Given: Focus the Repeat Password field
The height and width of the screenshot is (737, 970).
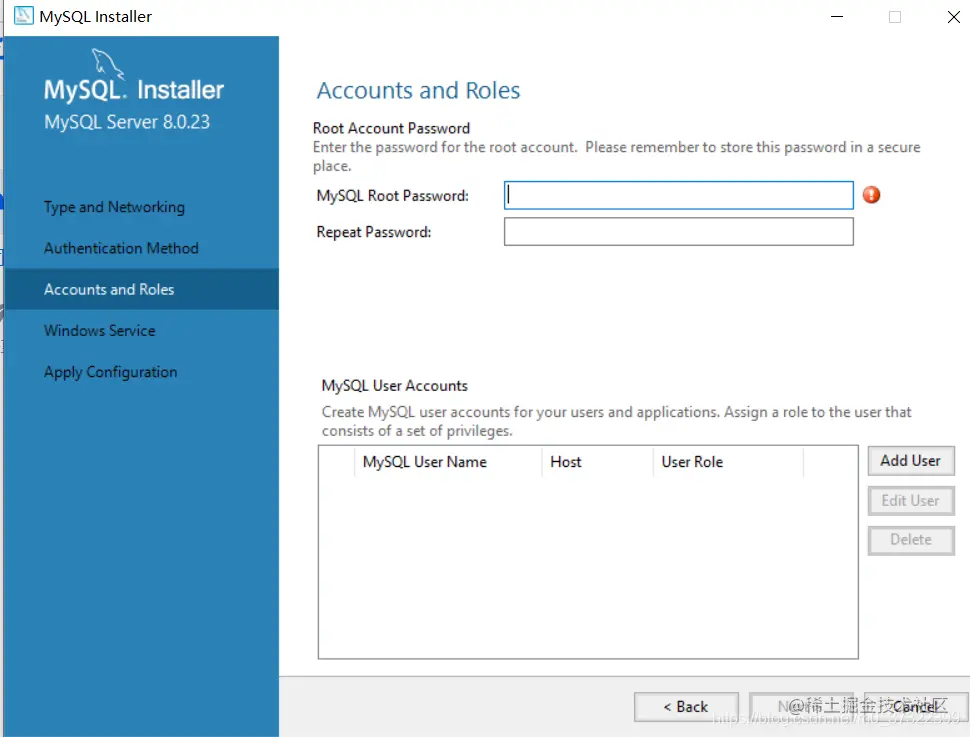Looking at the screenshot, I should click(679, 231).
